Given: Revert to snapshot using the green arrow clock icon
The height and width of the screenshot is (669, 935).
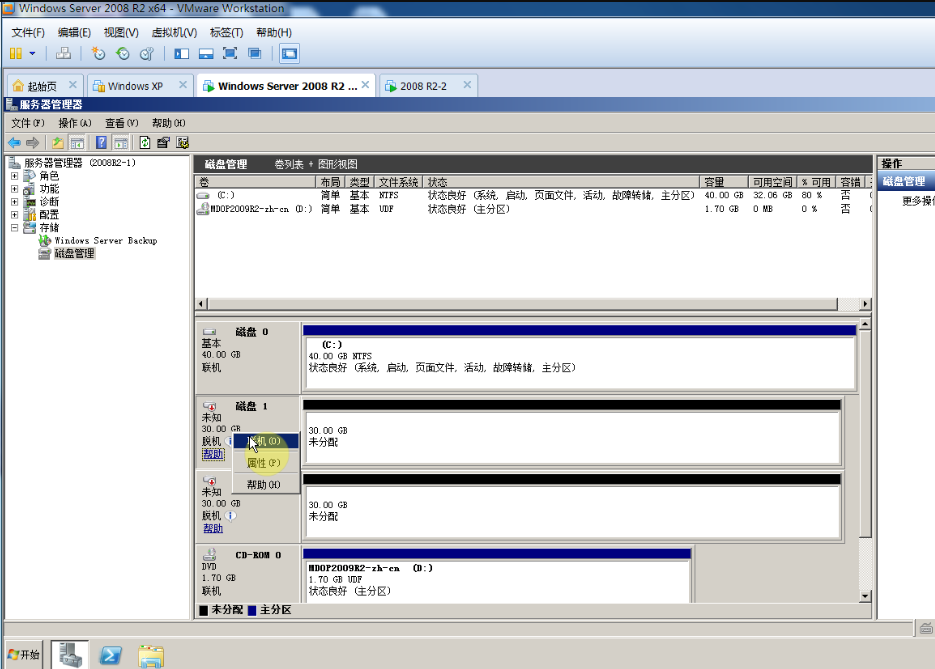Looking at the screenshot, I should tap(123, 54).
